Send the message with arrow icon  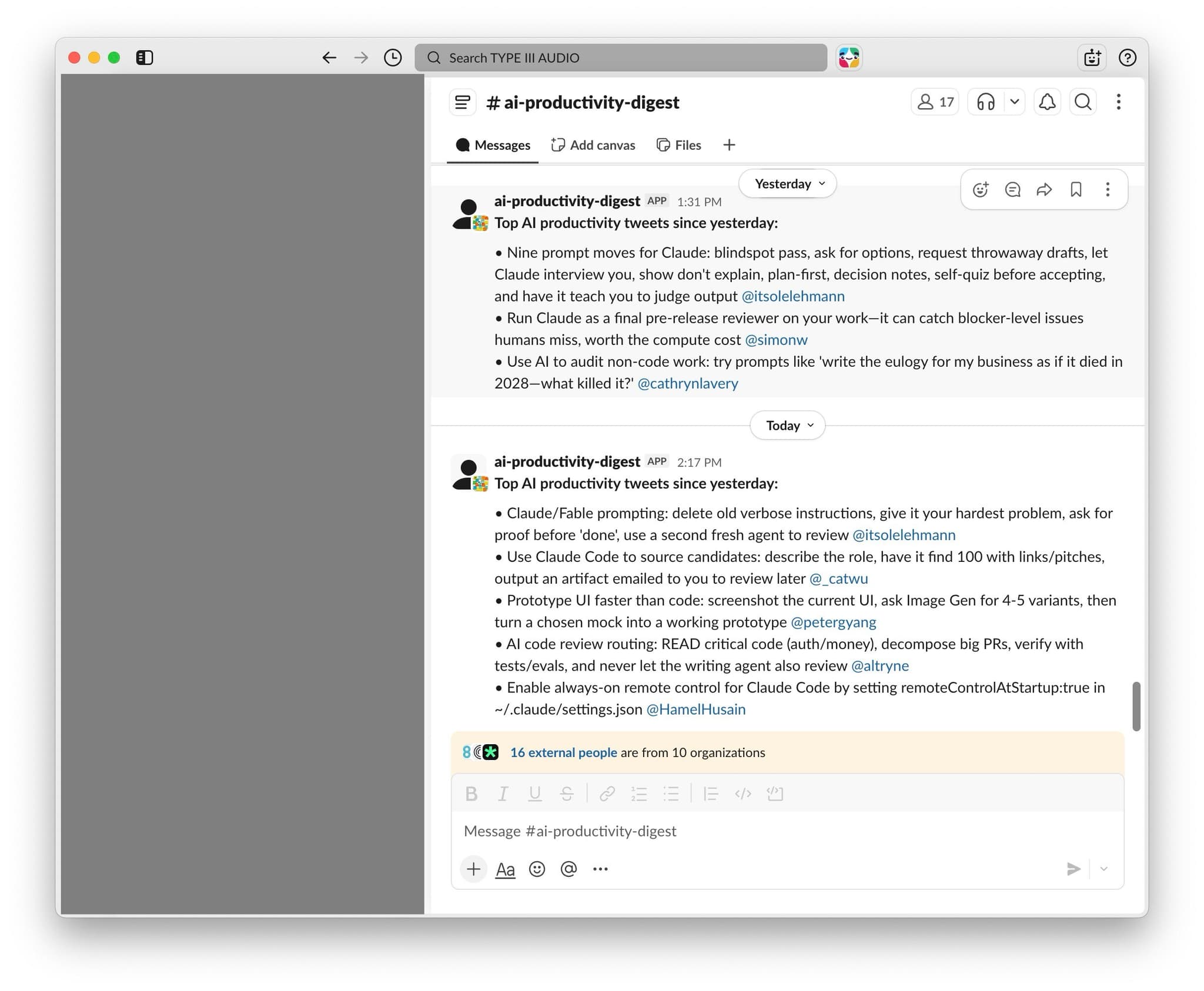pyautogui.click(x=1073, y=869)
